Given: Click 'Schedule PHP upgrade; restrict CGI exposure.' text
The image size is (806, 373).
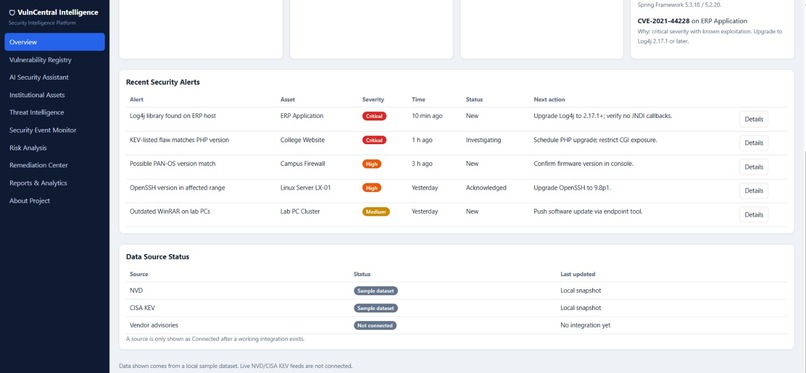Looking at the screenshot, I should [595, 140].
